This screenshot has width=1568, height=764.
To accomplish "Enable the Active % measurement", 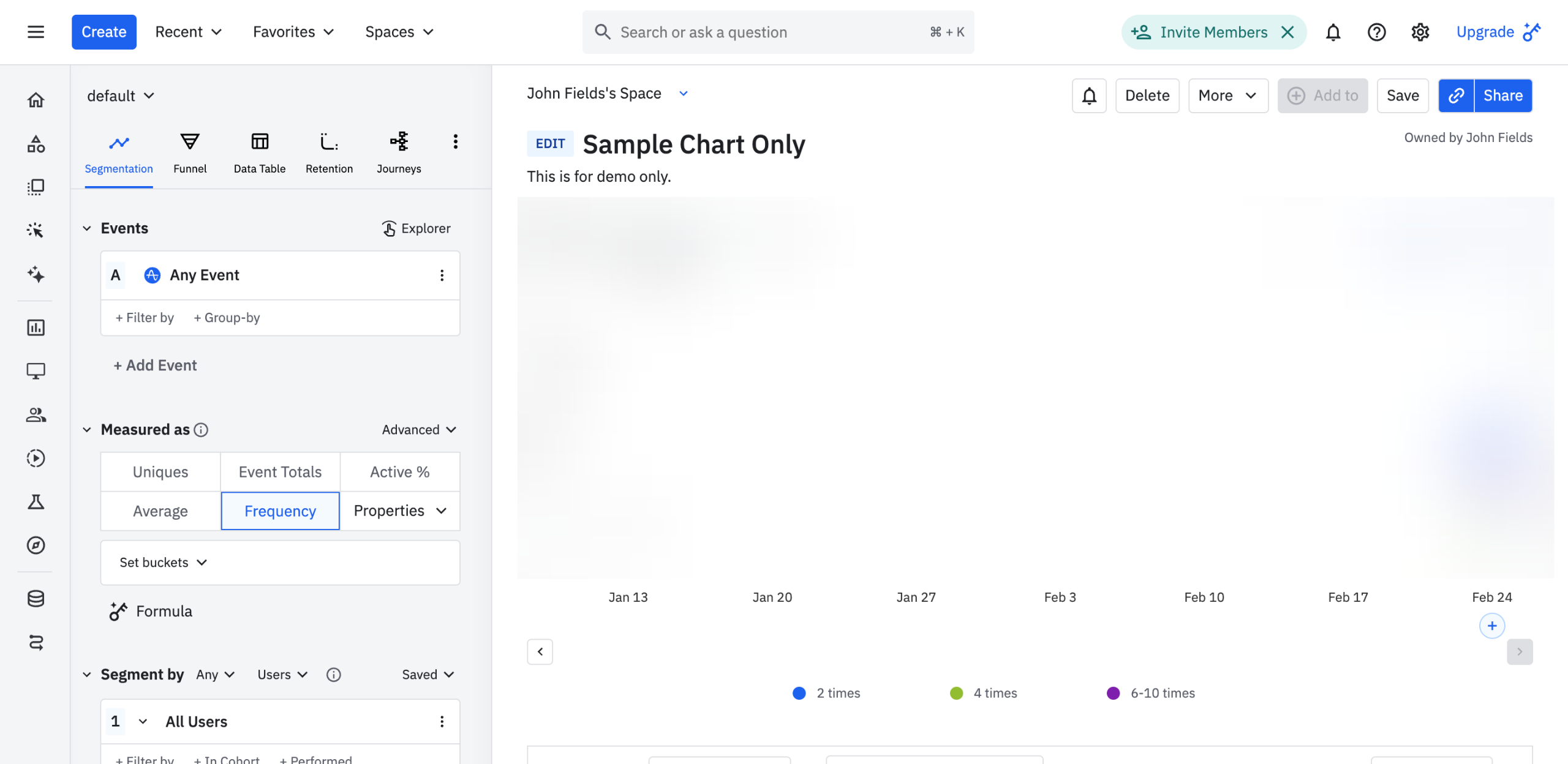I will [x=399, y=471].
